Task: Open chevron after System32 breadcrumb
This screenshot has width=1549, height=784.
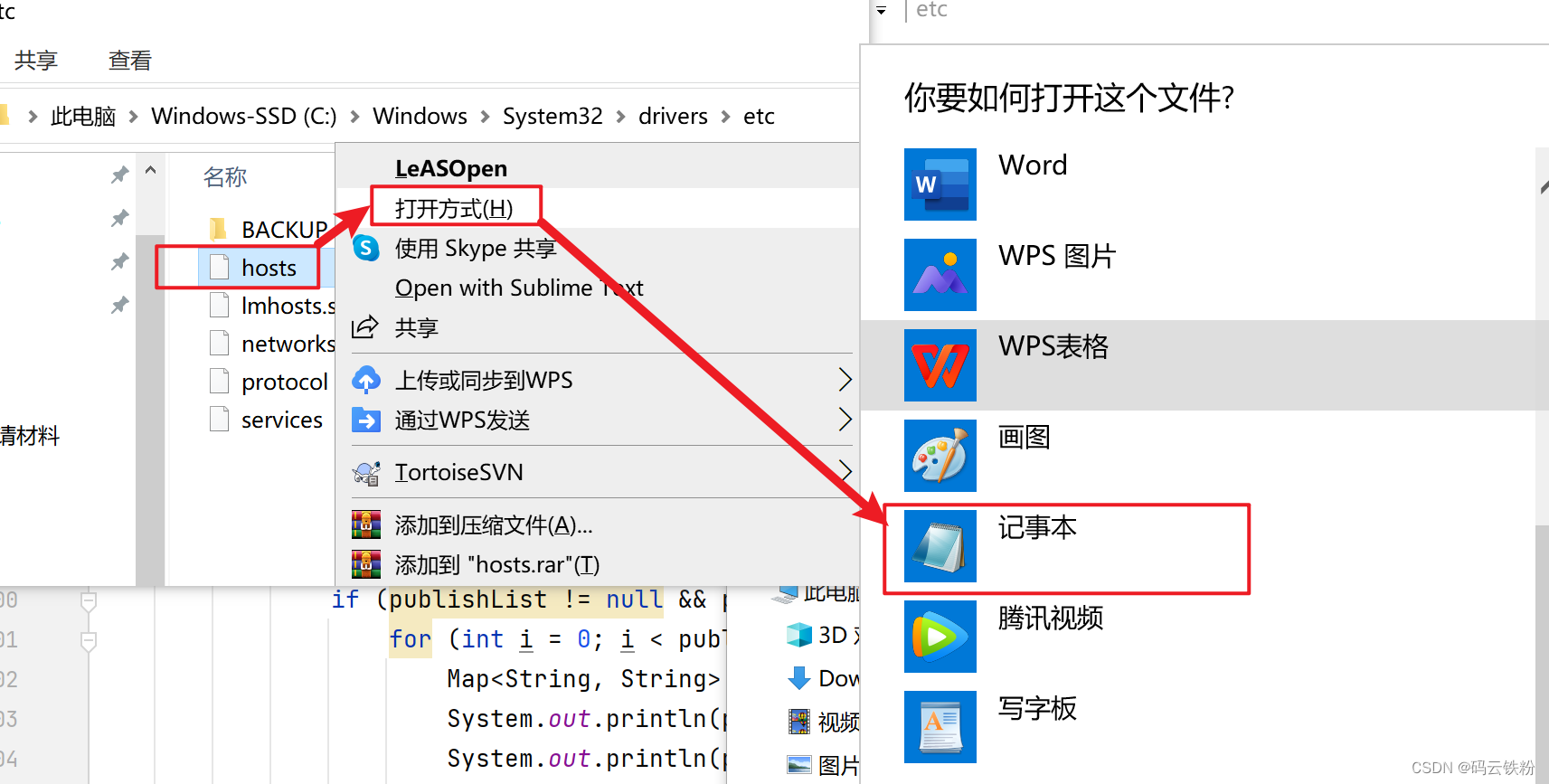Action: click(620, 117)
